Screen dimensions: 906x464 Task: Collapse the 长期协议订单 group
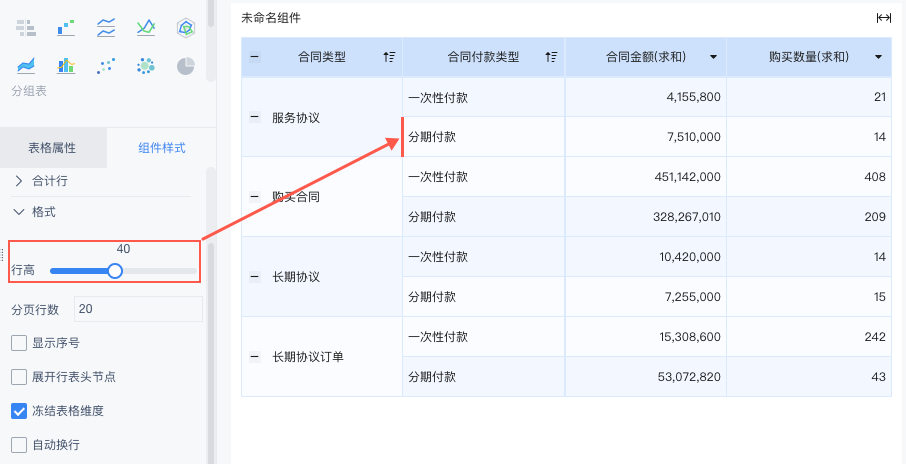(x=254, y=357)
